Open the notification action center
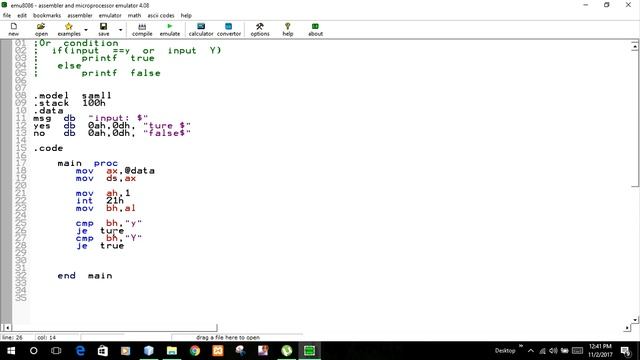The width and height of the screenshot is (640, 360). (x=626, y=351)
